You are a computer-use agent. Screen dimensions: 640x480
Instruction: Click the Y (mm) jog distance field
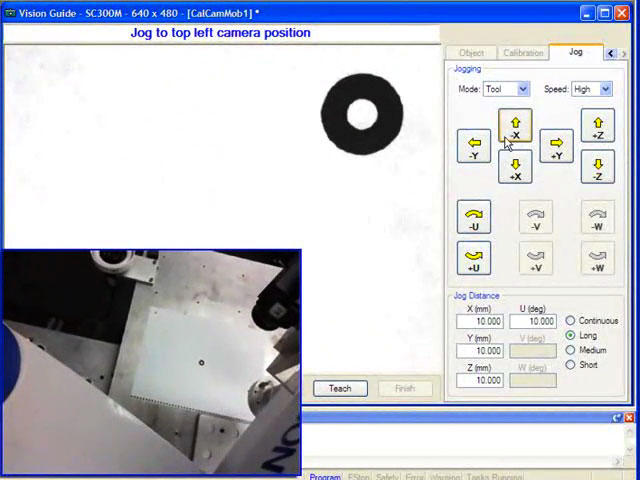coord(480,351)
